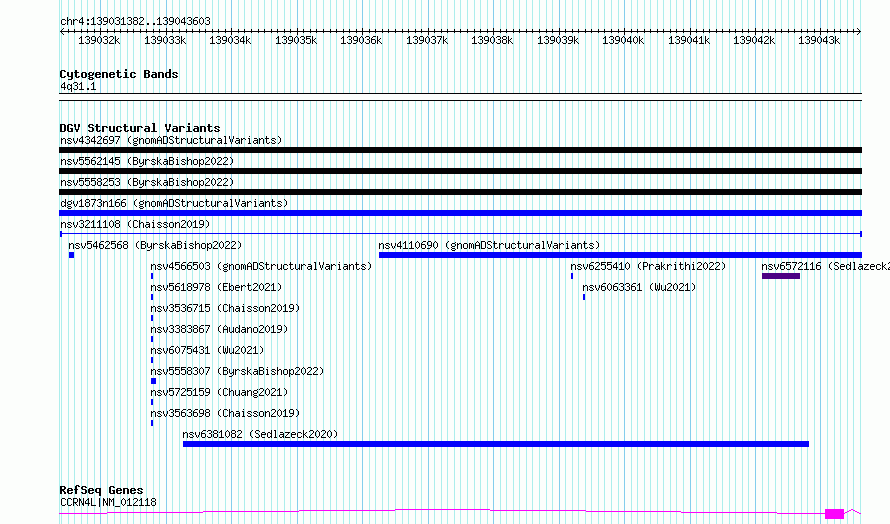The image size is (890, 524).
Task: Select the nsv5562145 ByrskaBishop2022 label
Action: 147,161
